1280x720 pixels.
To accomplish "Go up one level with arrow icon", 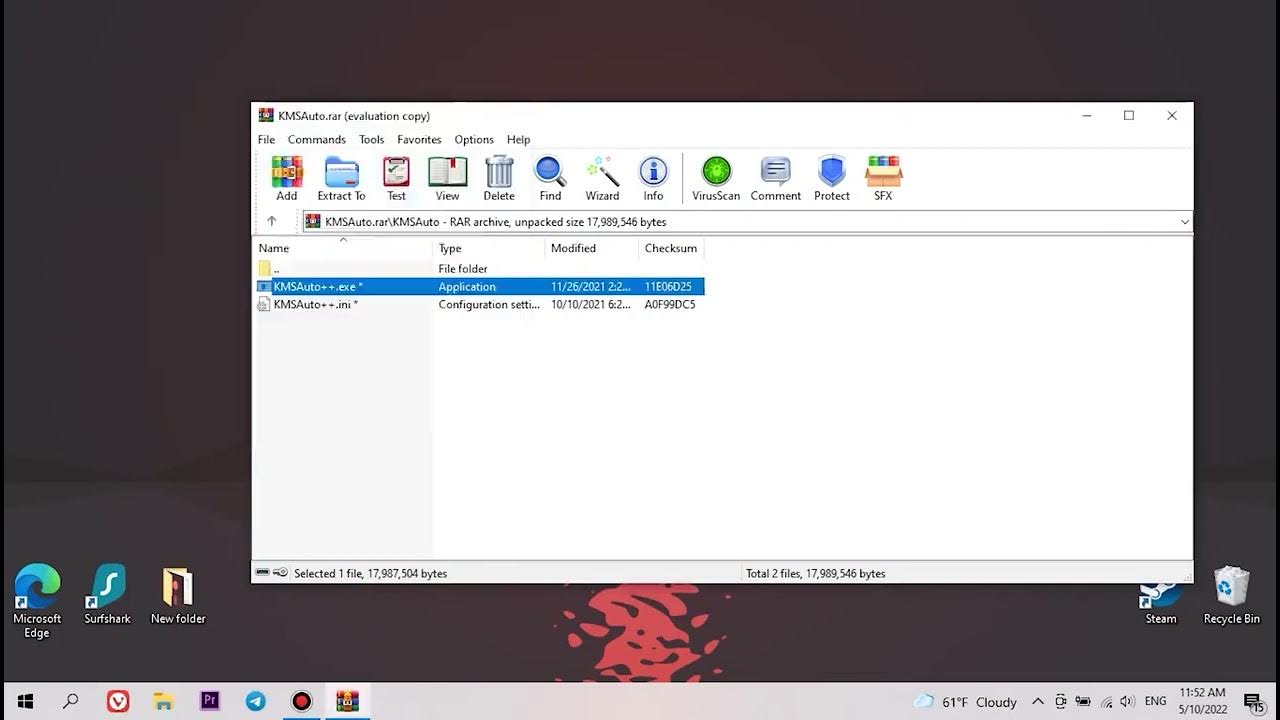I will pos(271,221).
